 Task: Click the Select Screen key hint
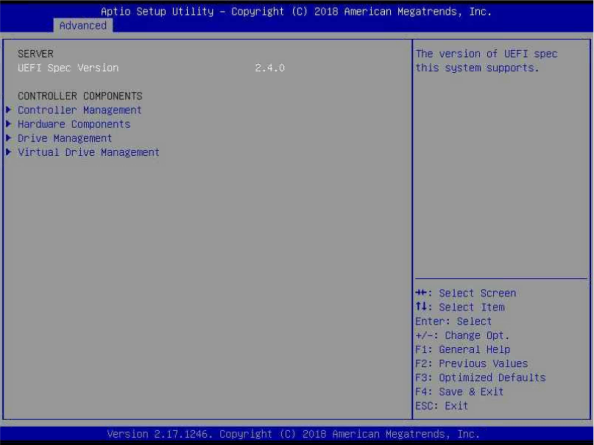(x=466, y=293)
